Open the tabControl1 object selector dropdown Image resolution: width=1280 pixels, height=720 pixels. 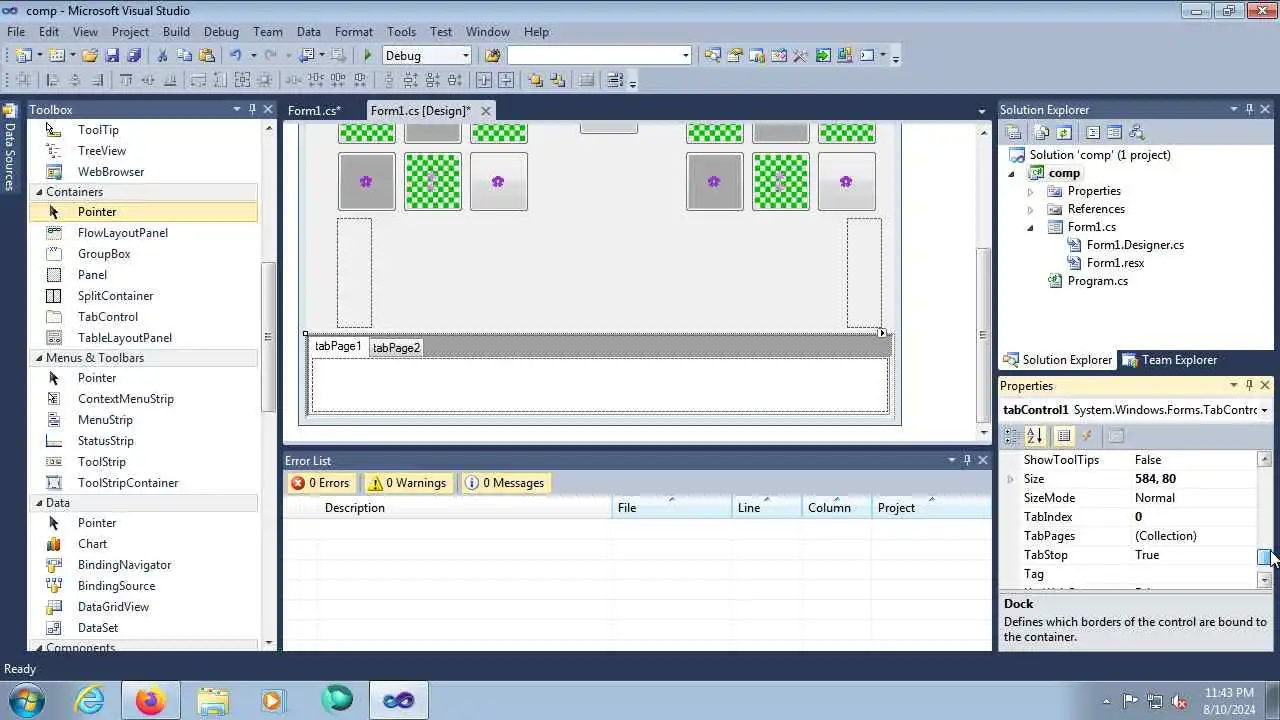point(1264,410)
